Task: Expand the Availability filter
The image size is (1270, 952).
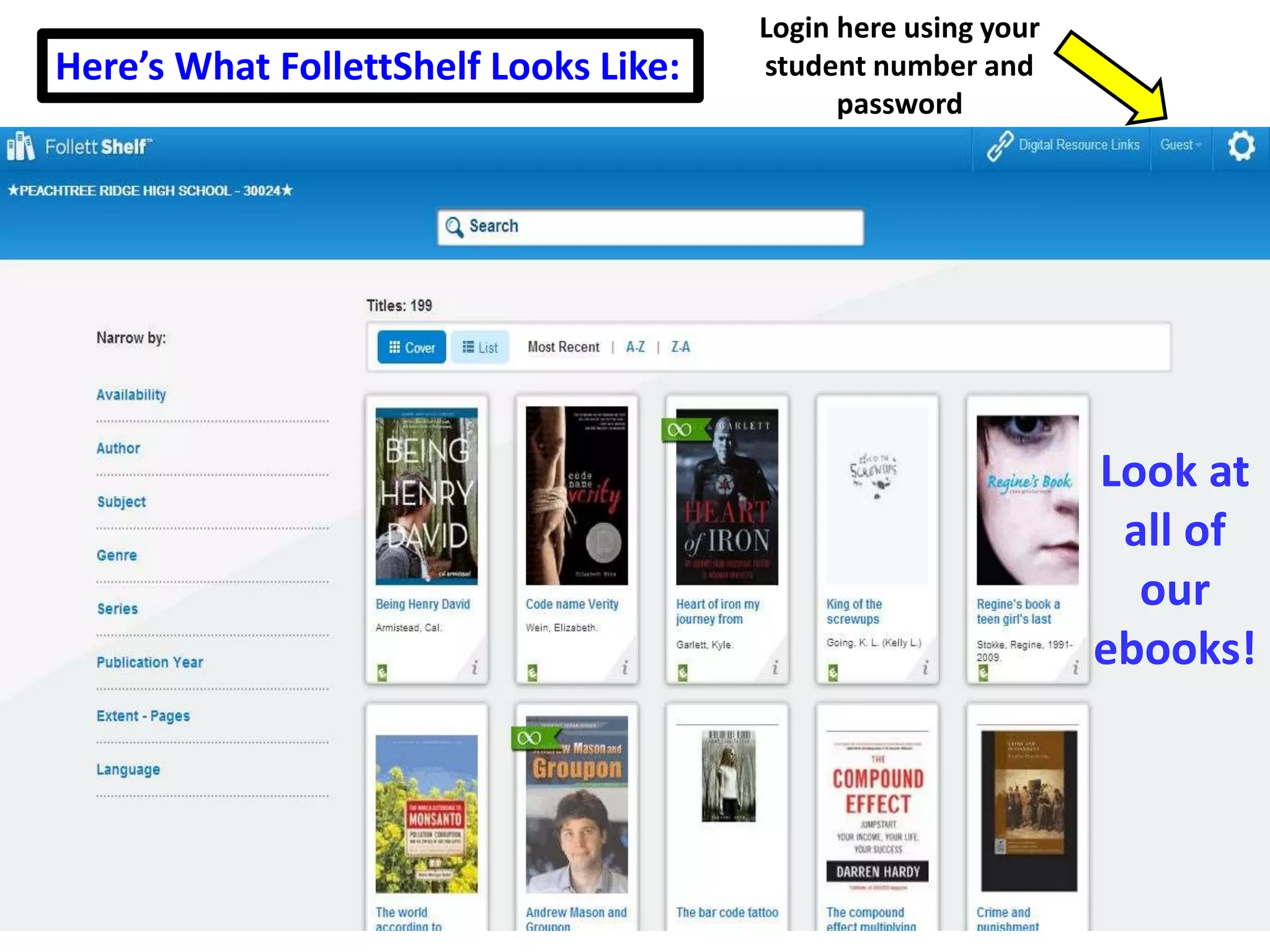Action: pos(131,395)
